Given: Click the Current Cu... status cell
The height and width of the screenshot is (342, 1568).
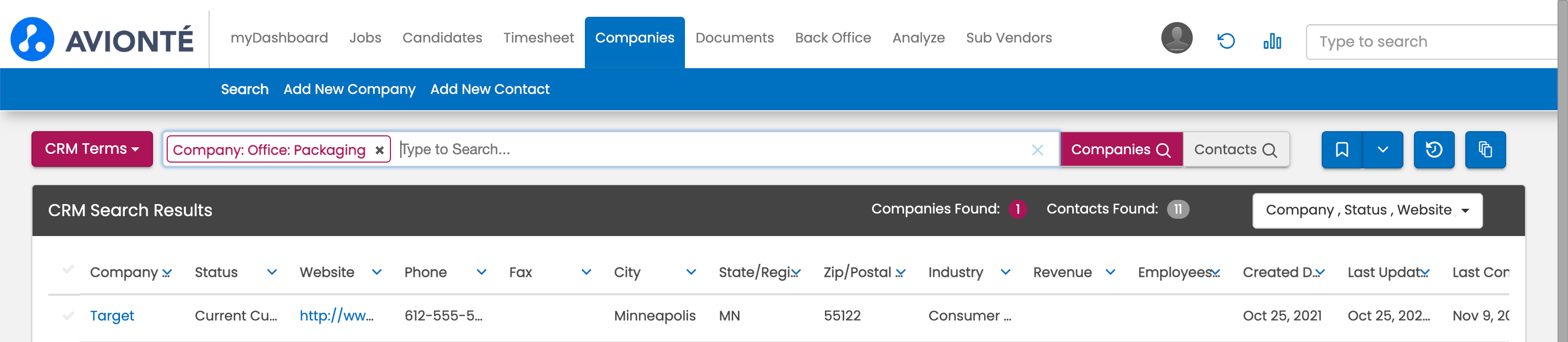Looking at the screenshot, I should pyautogui.click(x=235, y=316).
